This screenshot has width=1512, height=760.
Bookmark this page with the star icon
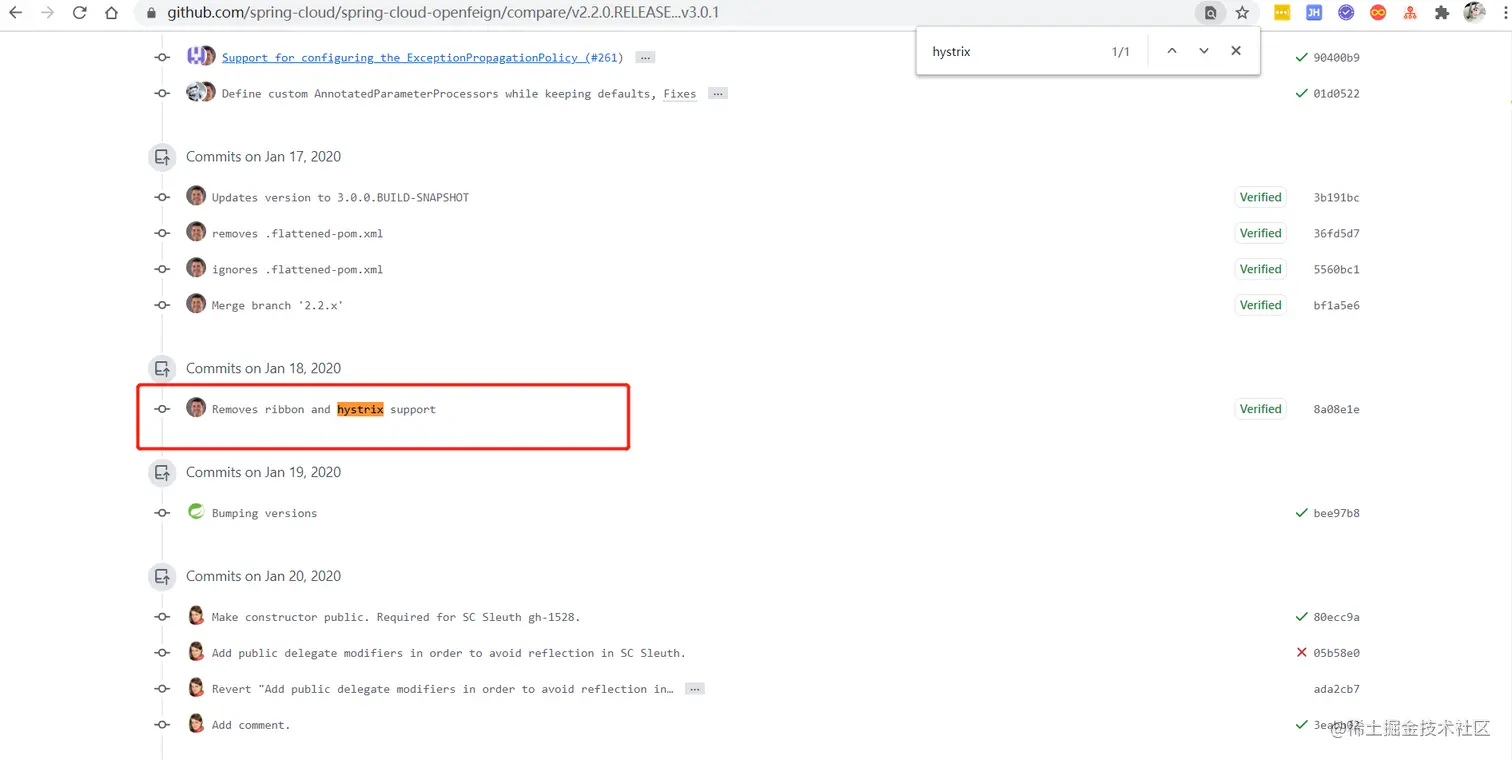[x=1242, y=13]
